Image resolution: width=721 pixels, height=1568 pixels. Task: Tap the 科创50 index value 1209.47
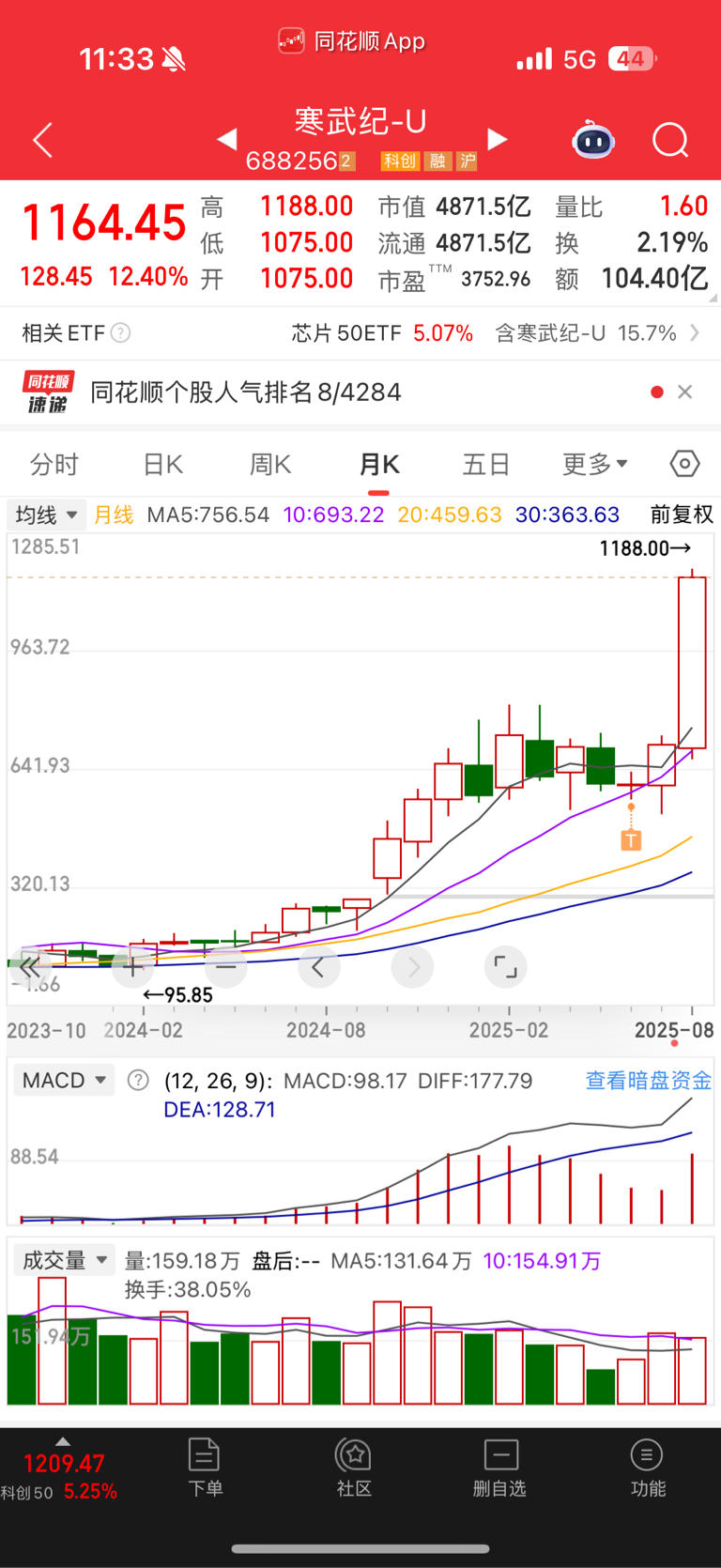pos(64,1464)
